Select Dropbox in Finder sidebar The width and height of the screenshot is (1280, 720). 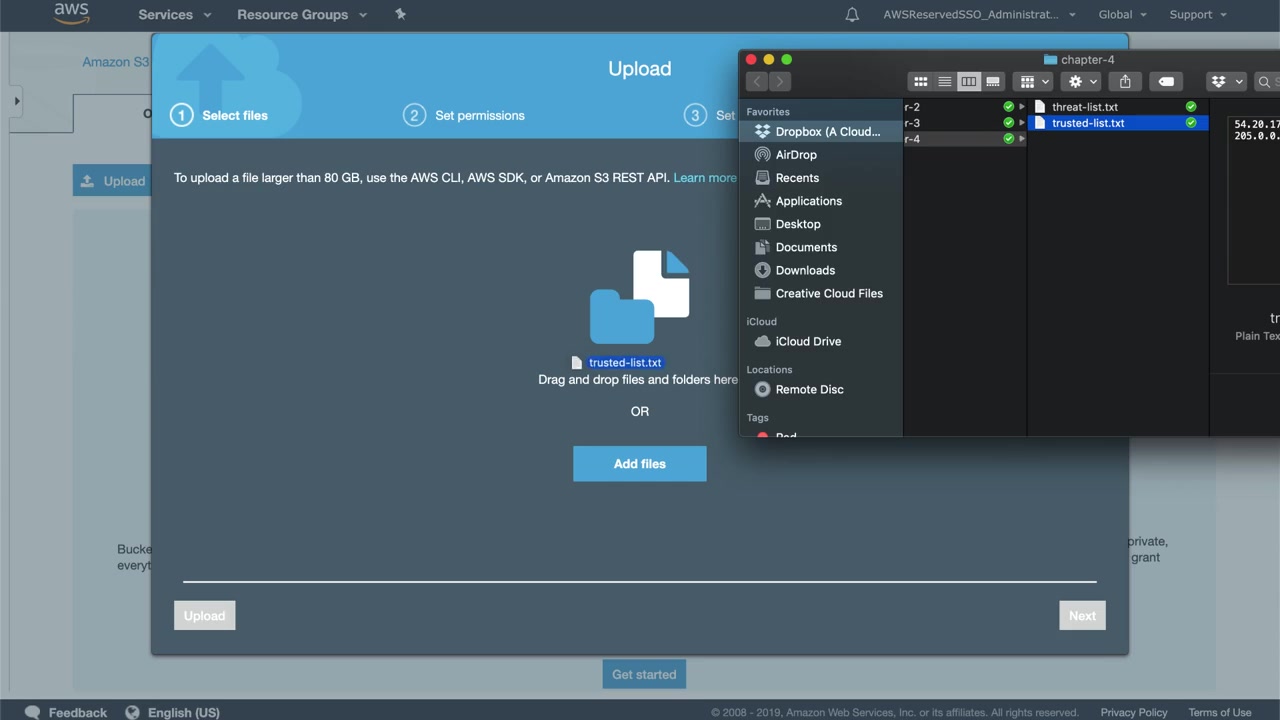[820, 132]
